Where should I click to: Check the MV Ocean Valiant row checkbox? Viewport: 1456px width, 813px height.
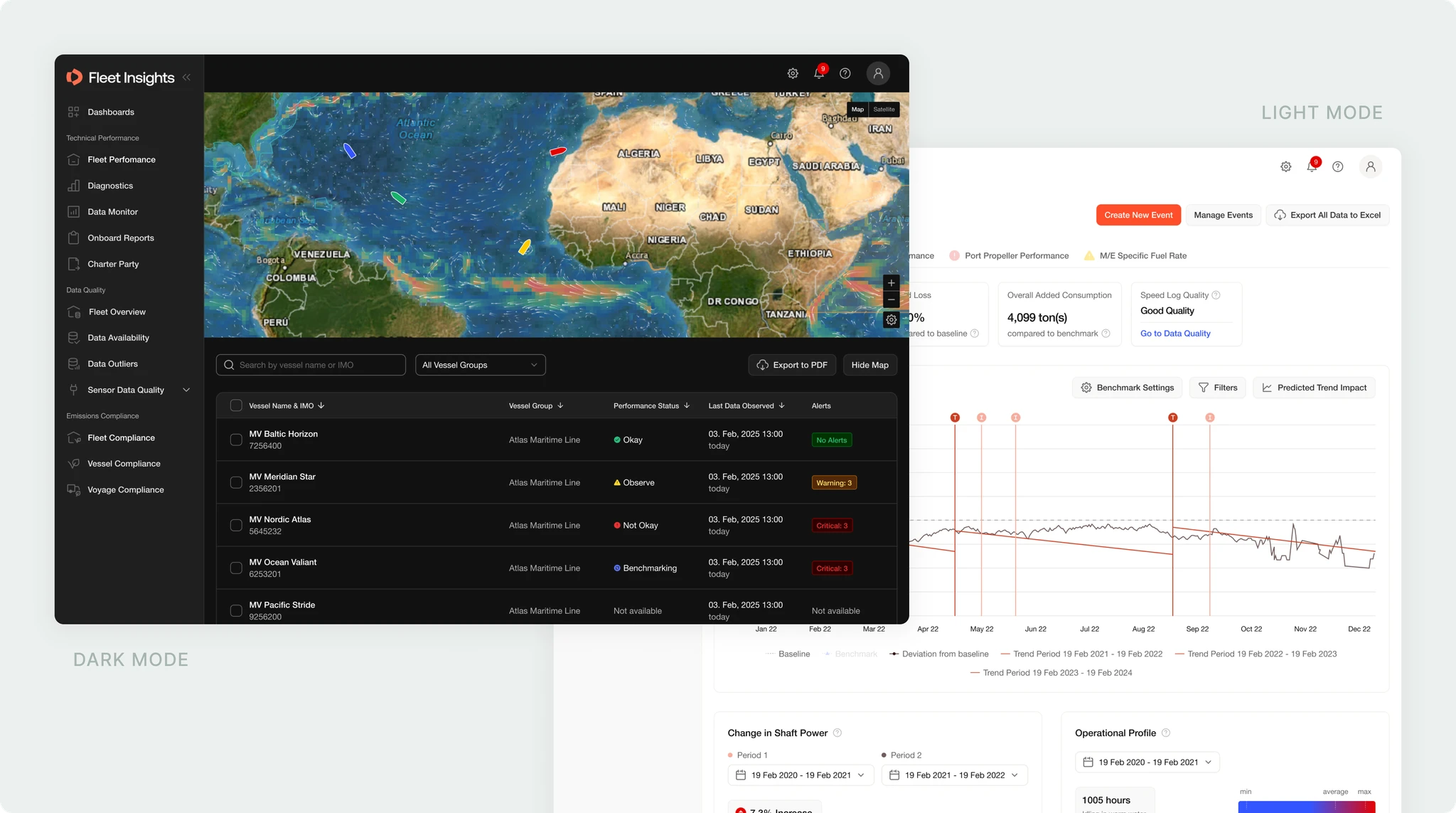point(236,568)
